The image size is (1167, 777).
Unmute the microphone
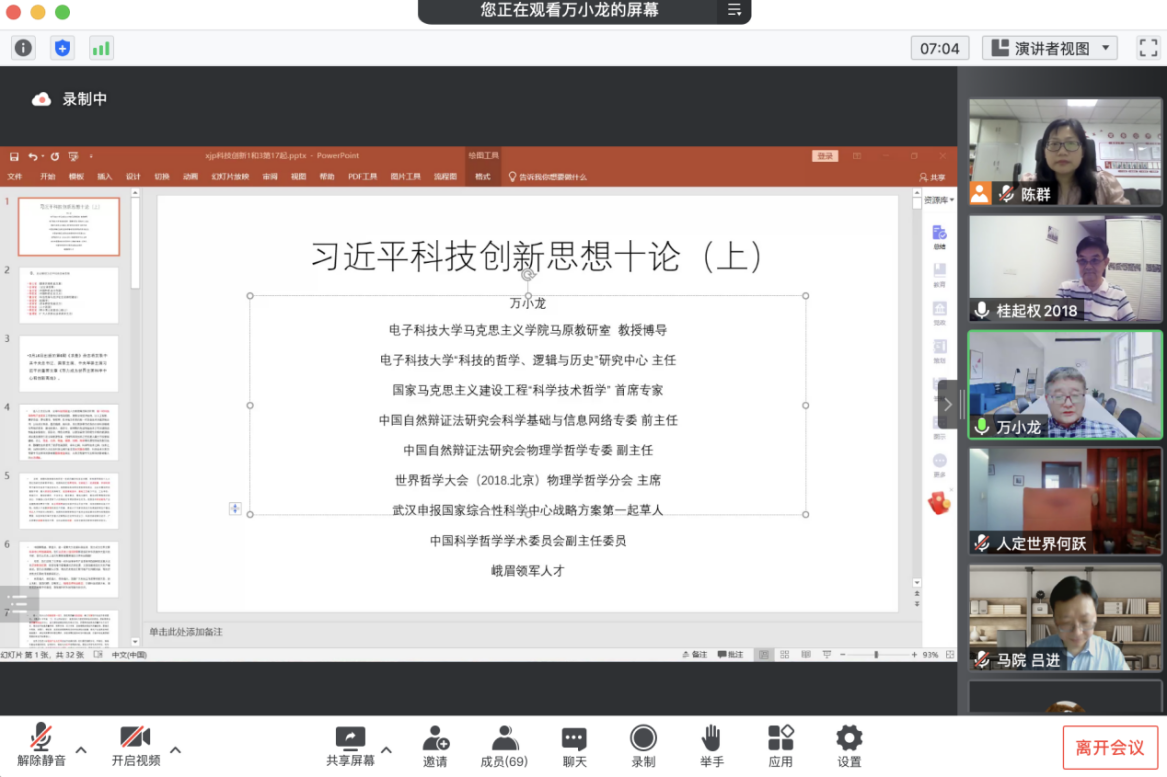click(41, 746)
